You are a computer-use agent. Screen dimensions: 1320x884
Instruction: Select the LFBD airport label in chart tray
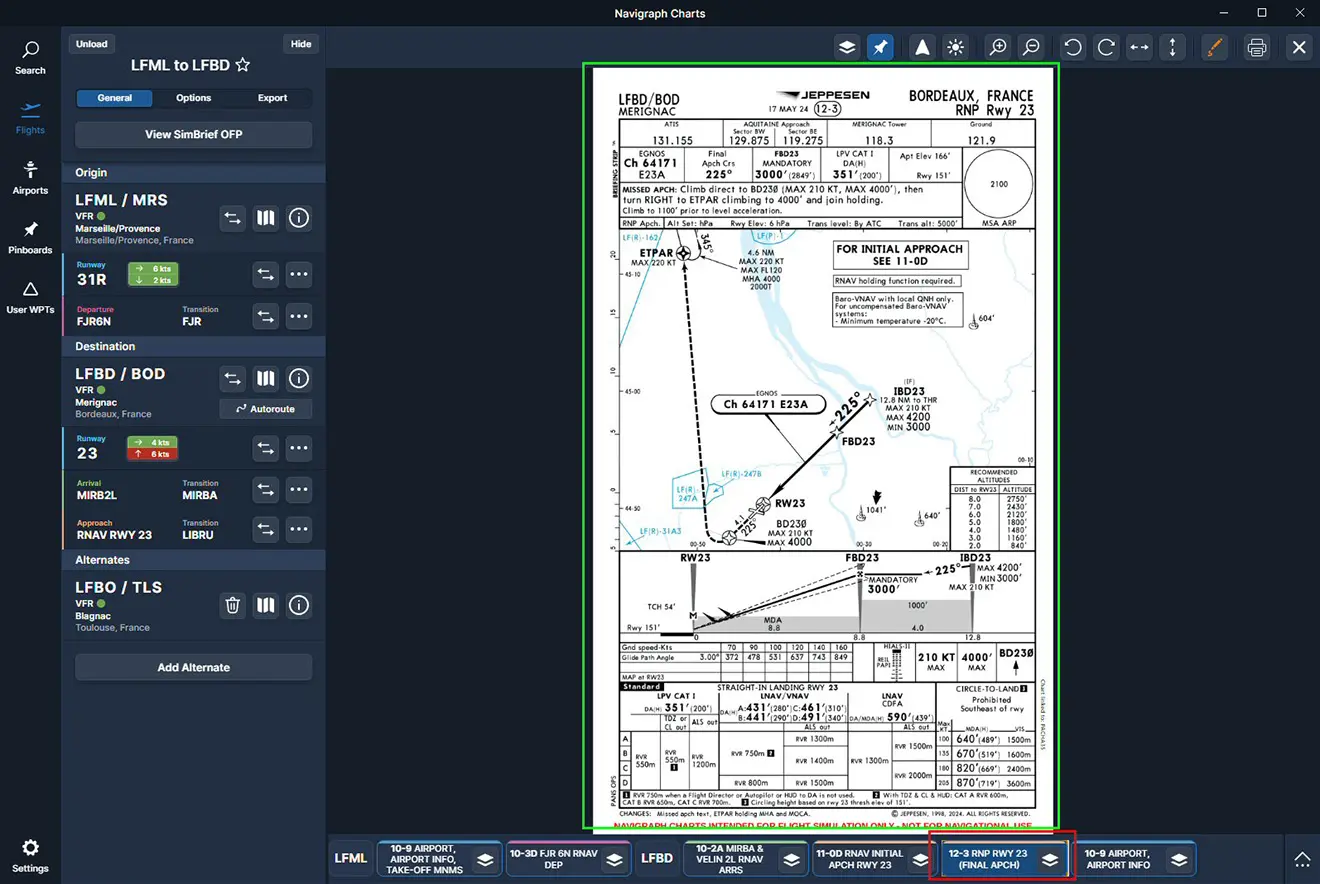656,859
